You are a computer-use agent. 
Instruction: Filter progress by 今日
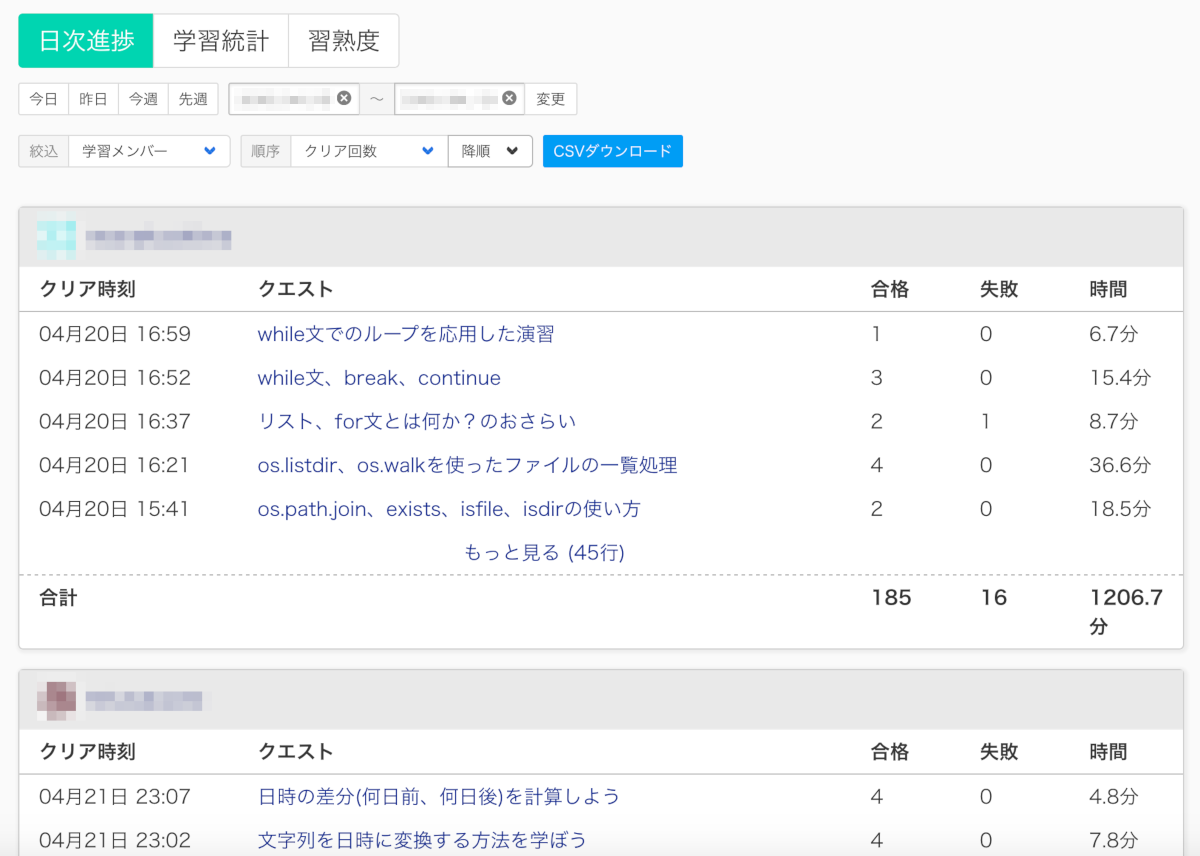[43, 99]
